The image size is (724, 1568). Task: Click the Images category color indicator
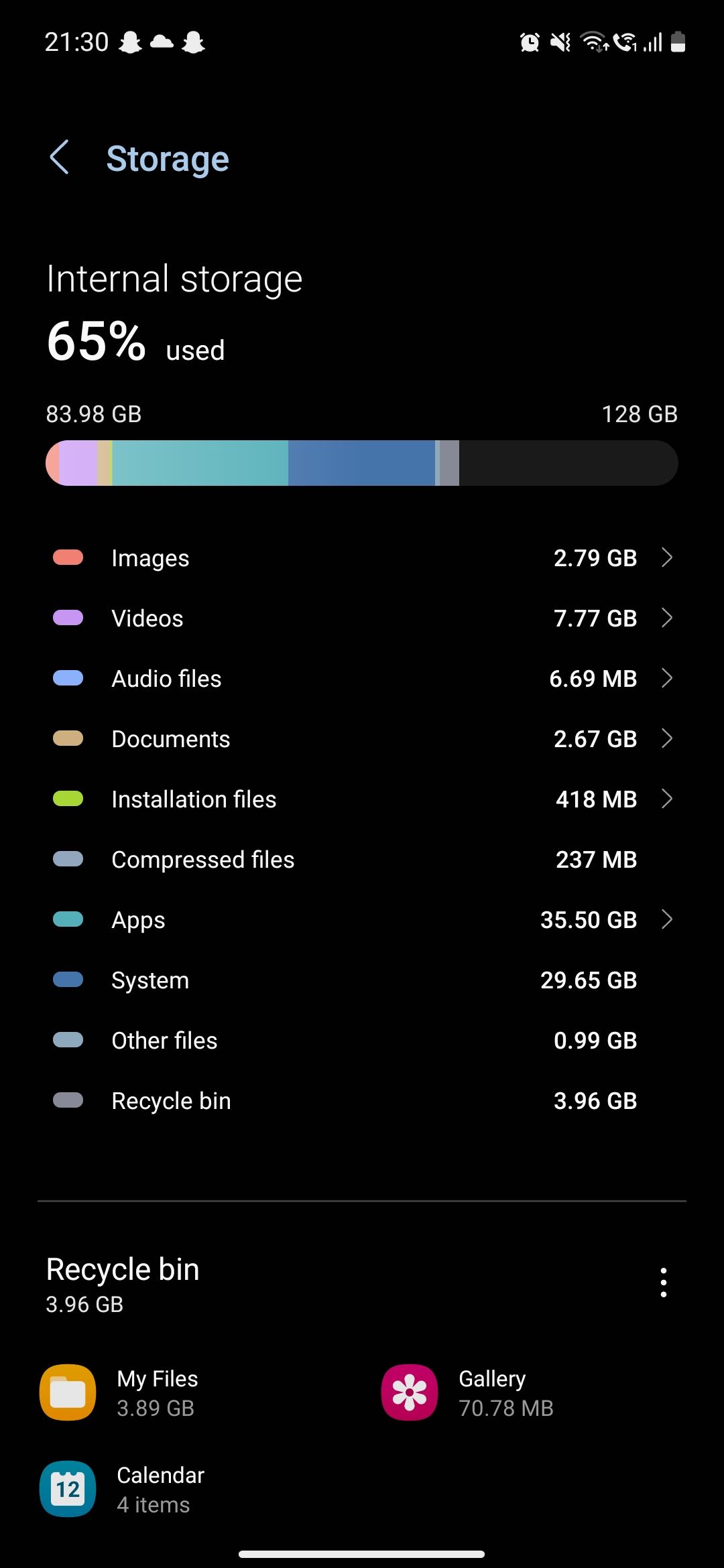click(68, 557)
